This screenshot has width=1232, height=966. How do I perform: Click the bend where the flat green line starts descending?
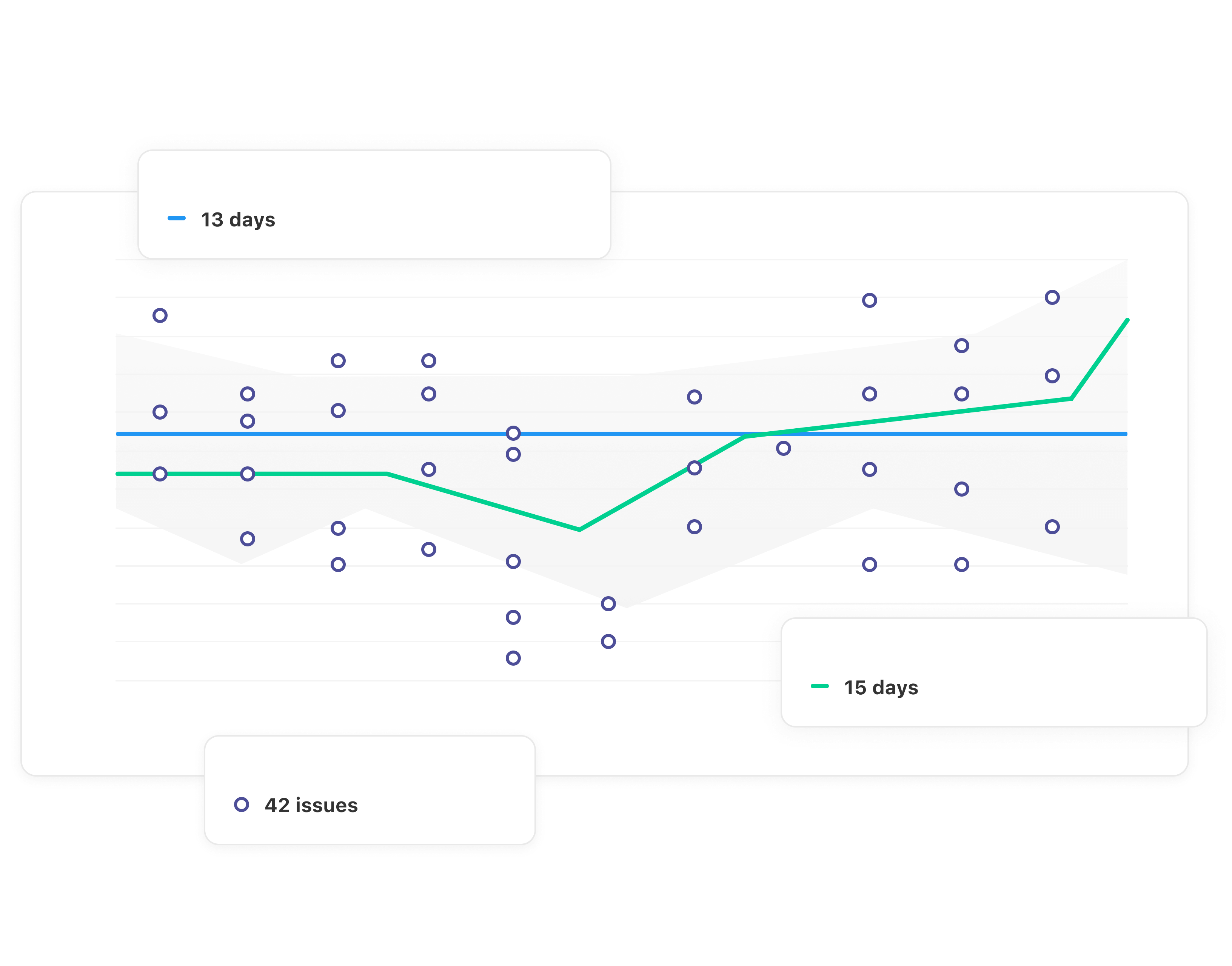(x=388, y=474)
